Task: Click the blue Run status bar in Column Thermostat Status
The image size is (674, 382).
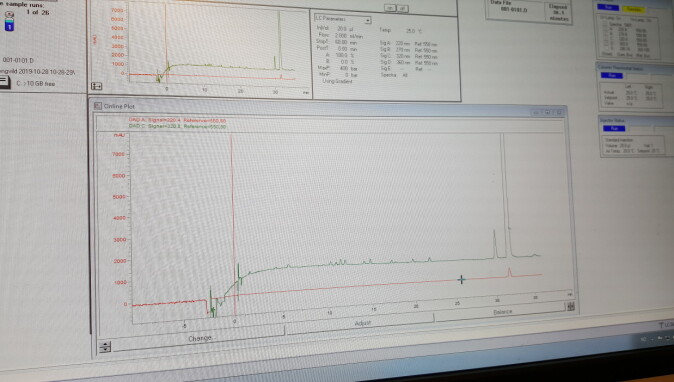Action: click(x=611, y=76)
